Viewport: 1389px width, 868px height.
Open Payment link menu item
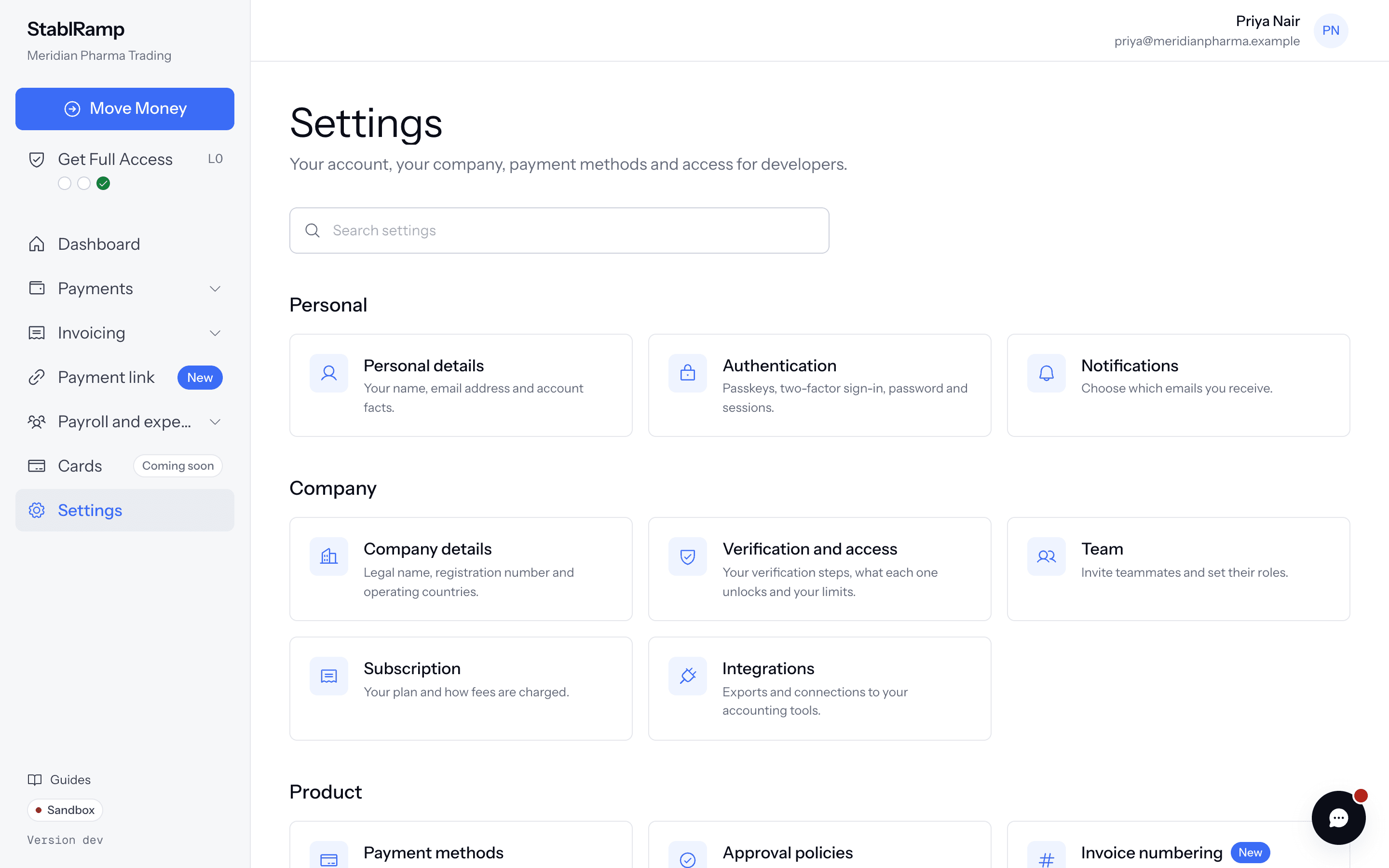click(x=124, y=377)
